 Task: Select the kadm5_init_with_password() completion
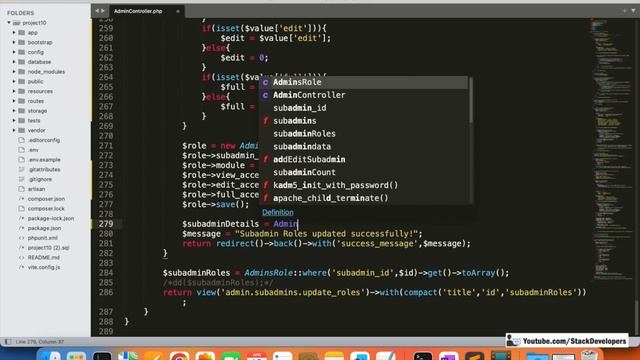point(364,185)
